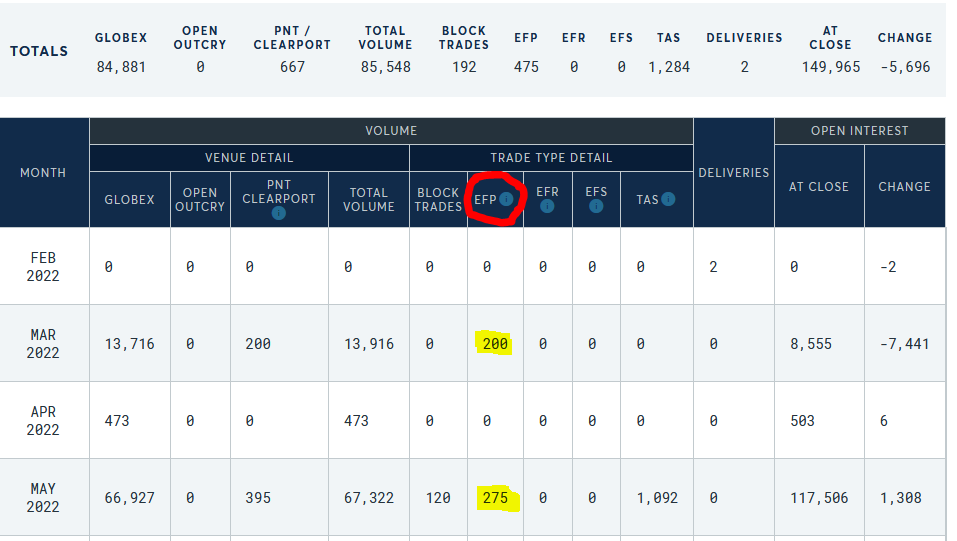Image resolution: width=957 pixels, height=541 pixels.
Task: Select the 192 block trades total
Action: (x=464, y=67)
